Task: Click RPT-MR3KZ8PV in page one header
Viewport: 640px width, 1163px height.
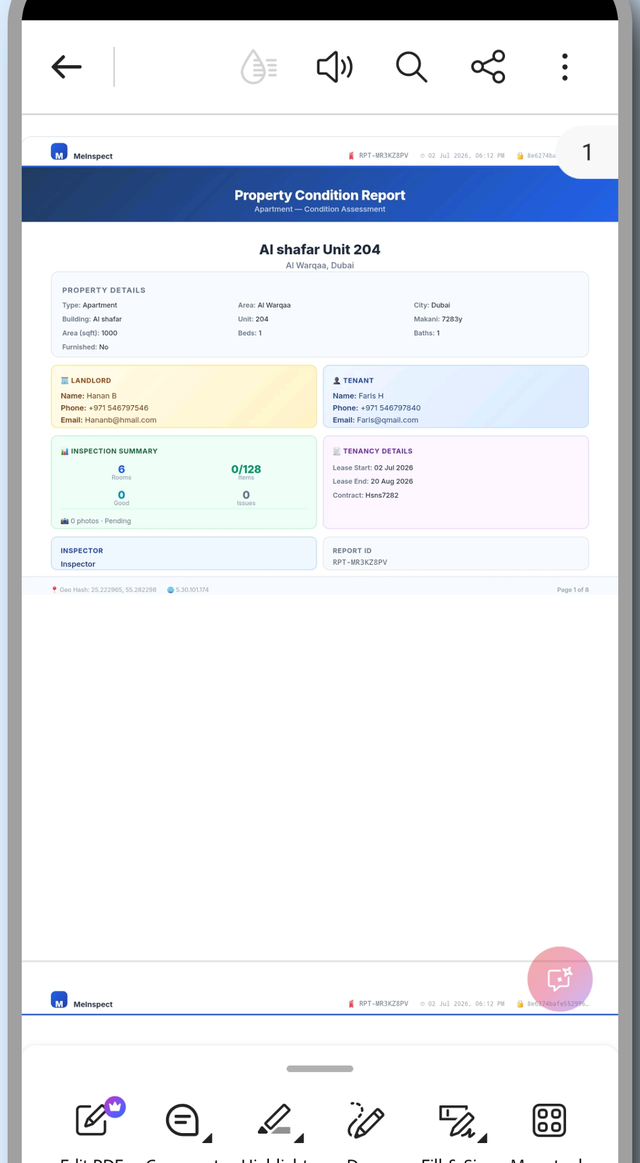Action: tap(383, 156)
